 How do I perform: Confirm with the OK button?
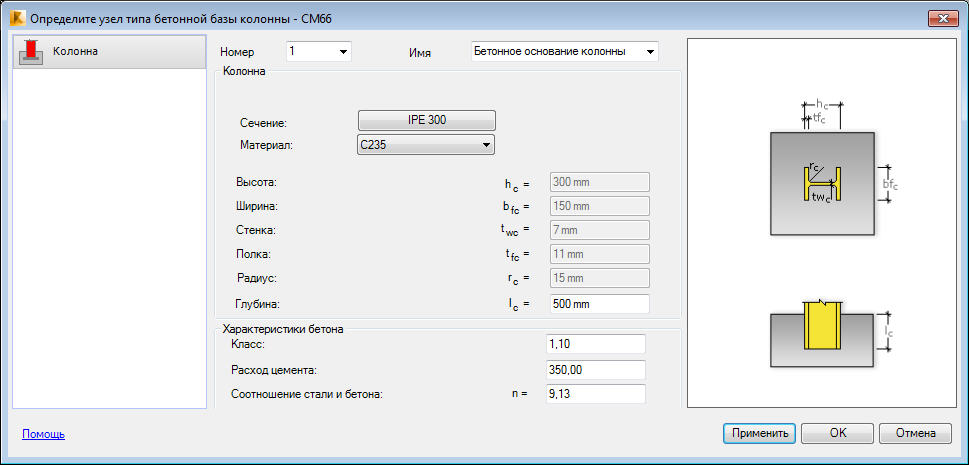pos(837,433)
